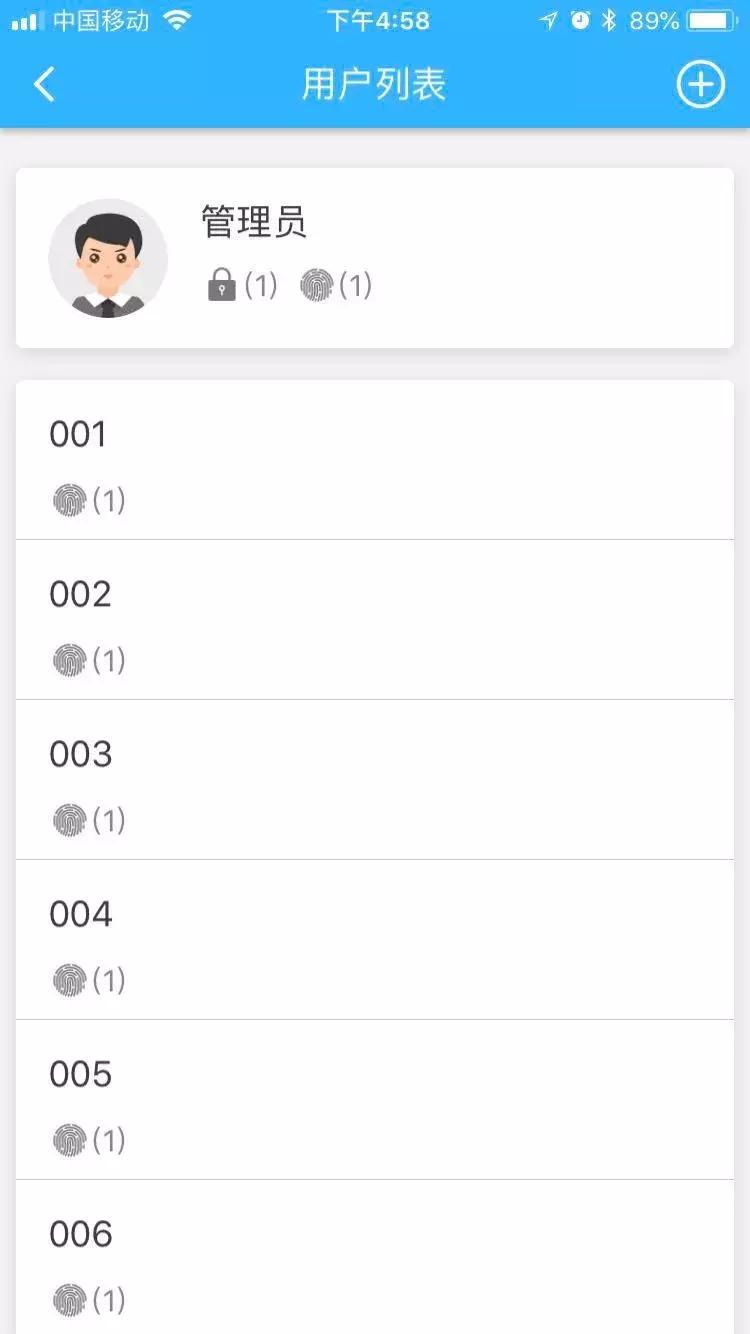Tap the add user plus icon
This screenshot has height=1334, width=750.
(x=700, y=85)
